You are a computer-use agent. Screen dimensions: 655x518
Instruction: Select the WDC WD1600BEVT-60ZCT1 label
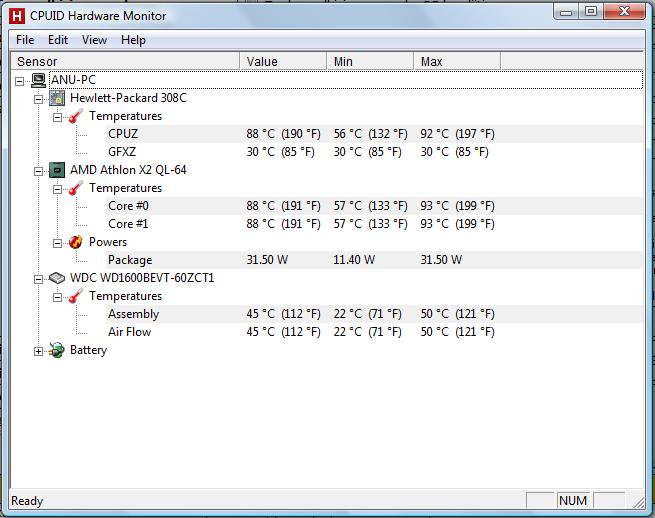(142, 278)
